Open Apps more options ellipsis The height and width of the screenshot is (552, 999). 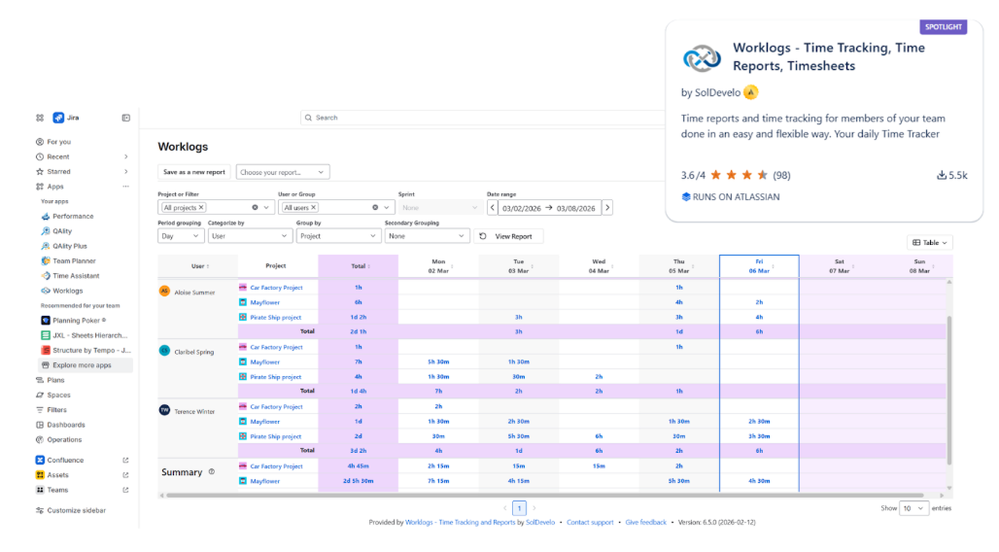click(x=126, y=187)
